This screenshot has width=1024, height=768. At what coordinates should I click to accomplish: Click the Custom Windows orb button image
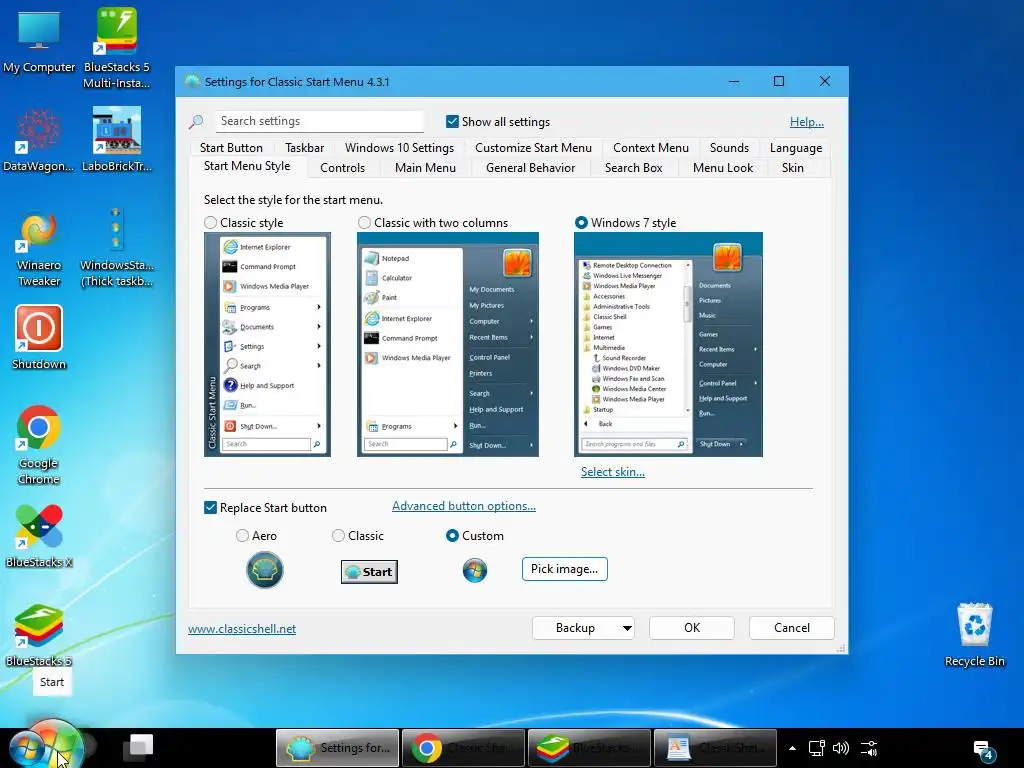tap(475, 570)
